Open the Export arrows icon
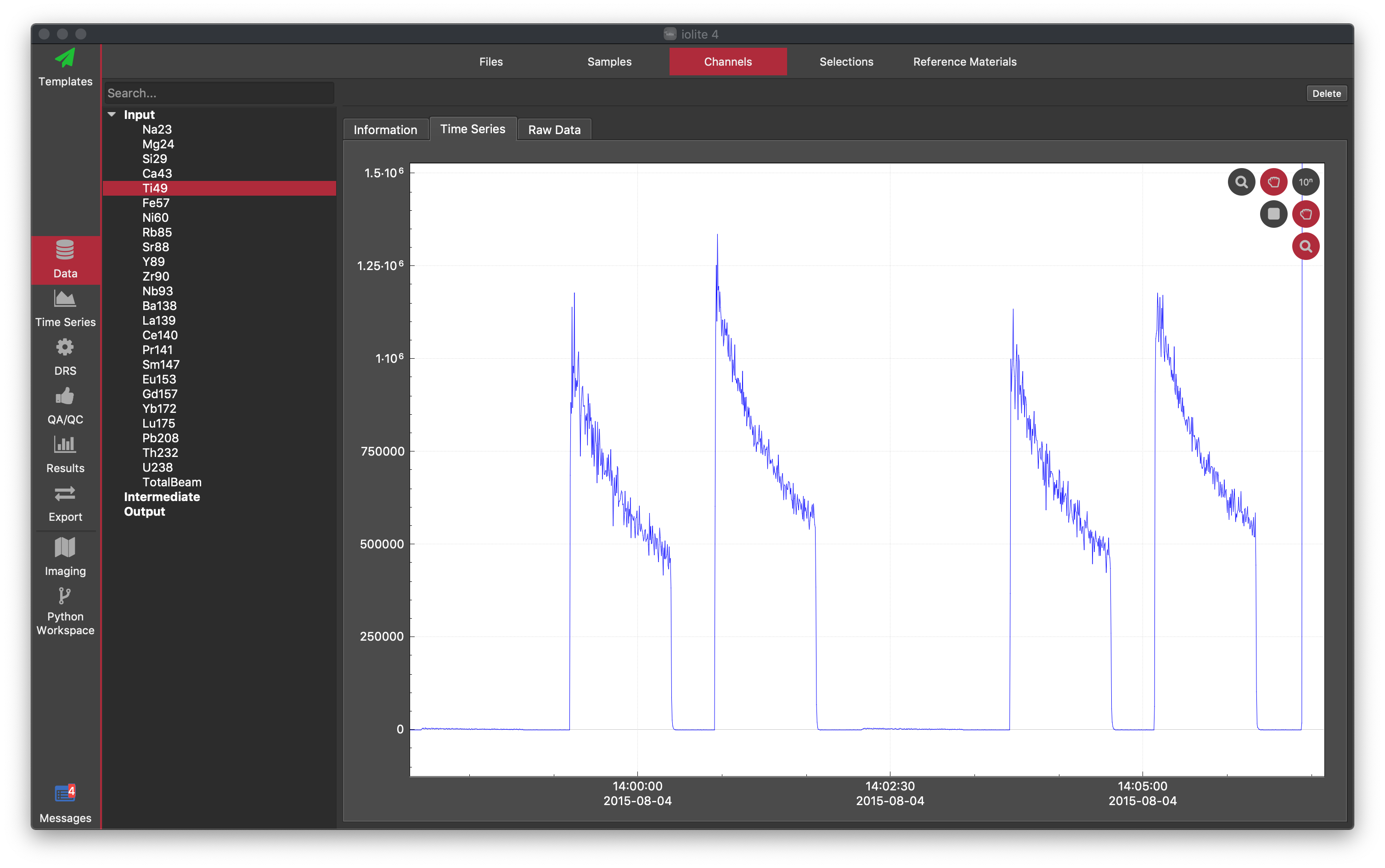The width and height of the screenshot is (1385, 868). pos(65,493)
